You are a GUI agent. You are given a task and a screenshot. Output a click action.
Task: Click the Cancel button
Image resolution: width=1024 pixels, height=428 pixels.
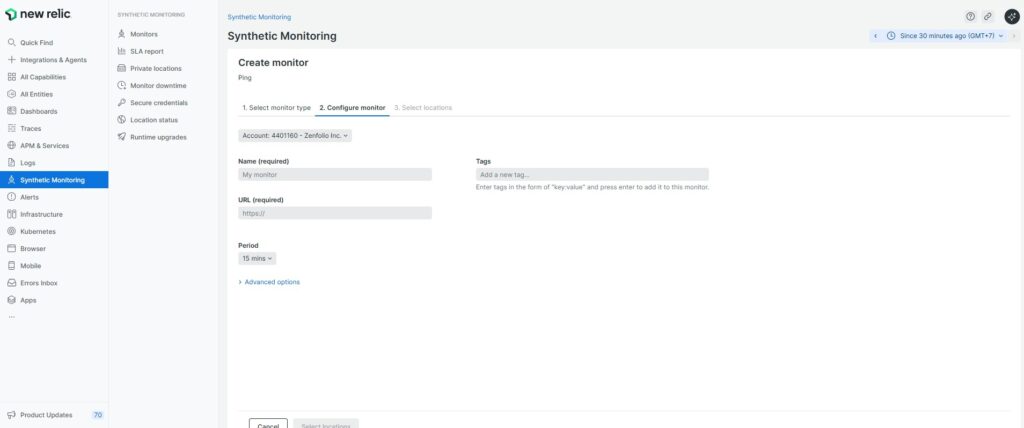pos(268,424)
